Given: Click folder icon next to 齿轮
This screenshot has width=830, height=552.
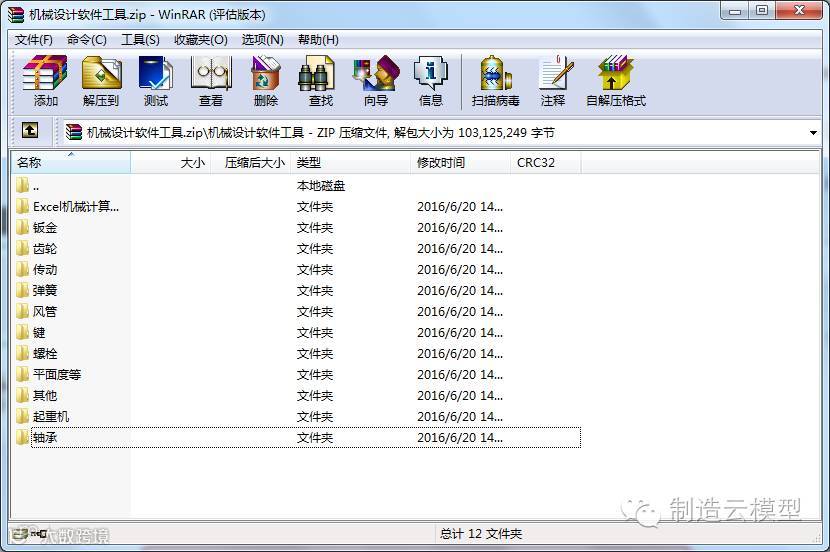Looking at the screenshot, I should click(22, 248).
